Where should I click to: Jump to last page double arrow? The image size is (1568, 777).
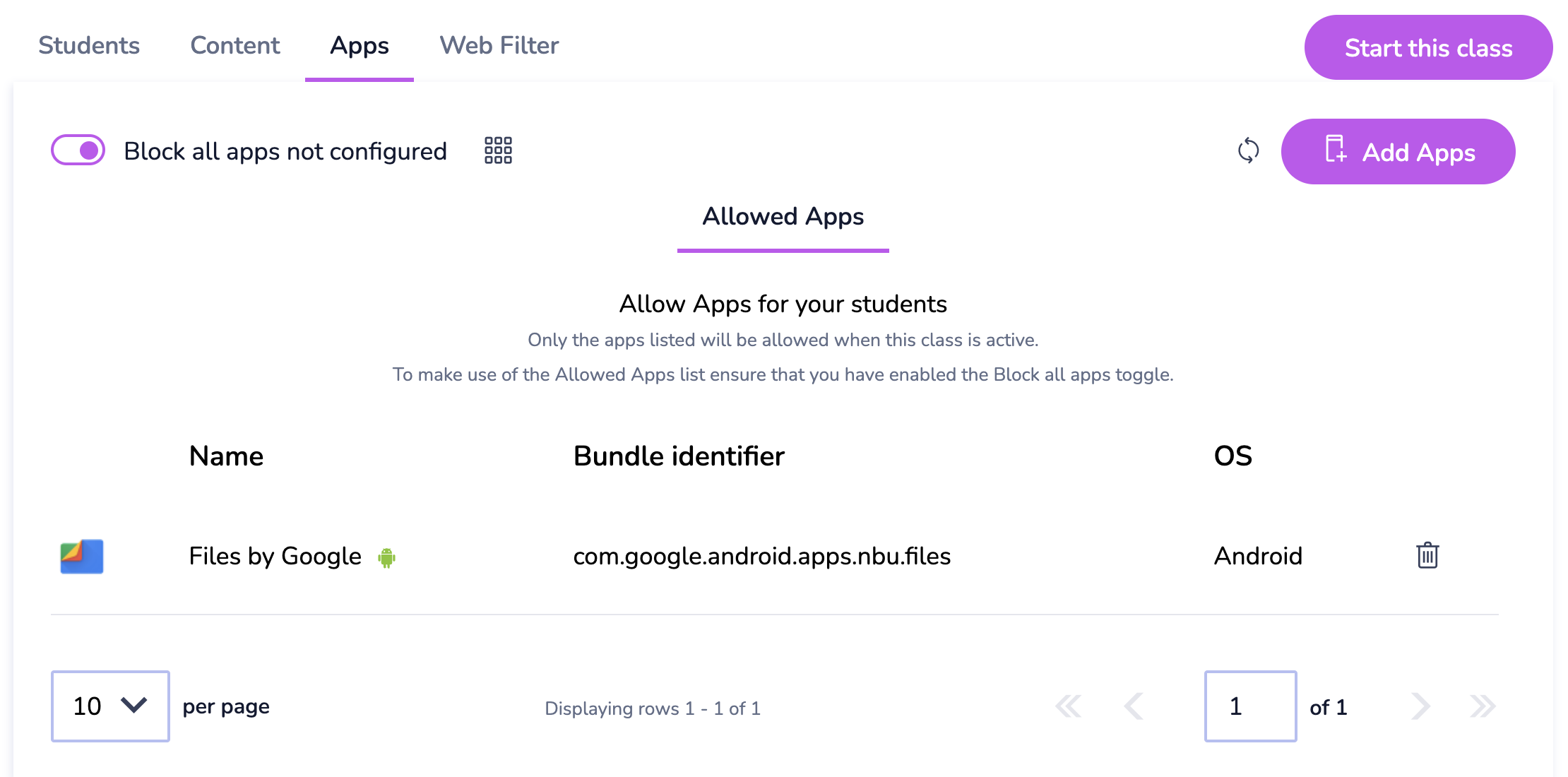1483,706
